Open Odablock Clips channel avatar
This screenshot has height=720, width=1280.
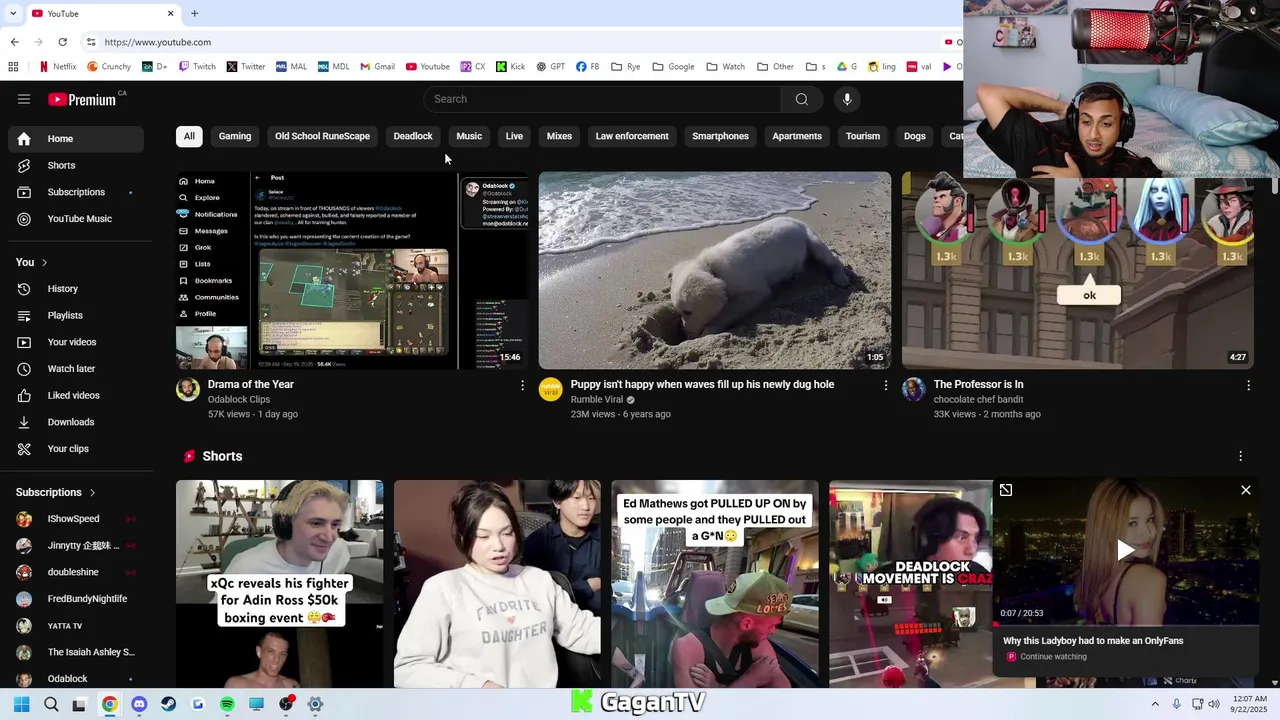tap(188, 389)
